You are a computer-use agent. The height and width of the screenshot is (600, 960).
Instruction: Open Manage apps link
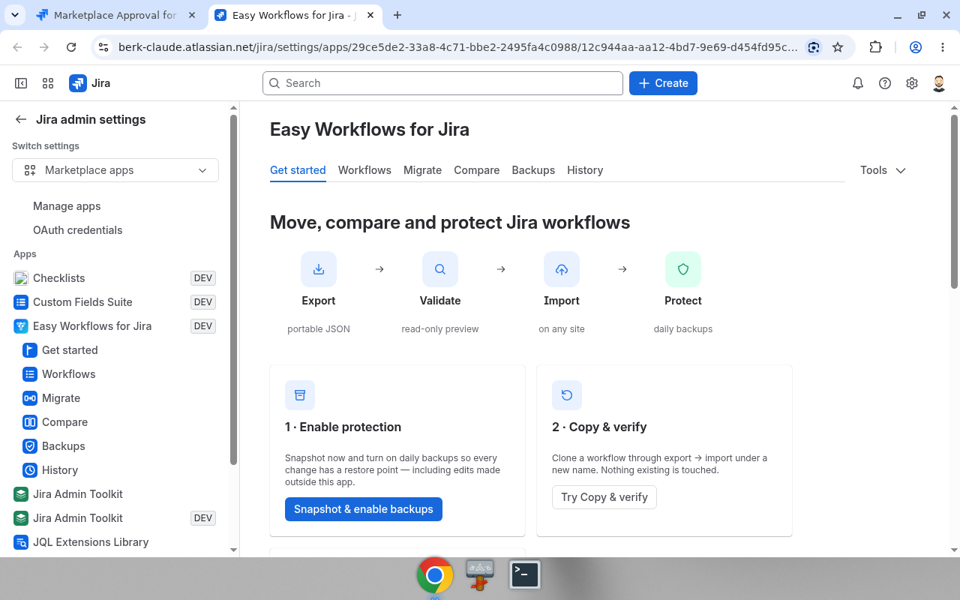67,206
